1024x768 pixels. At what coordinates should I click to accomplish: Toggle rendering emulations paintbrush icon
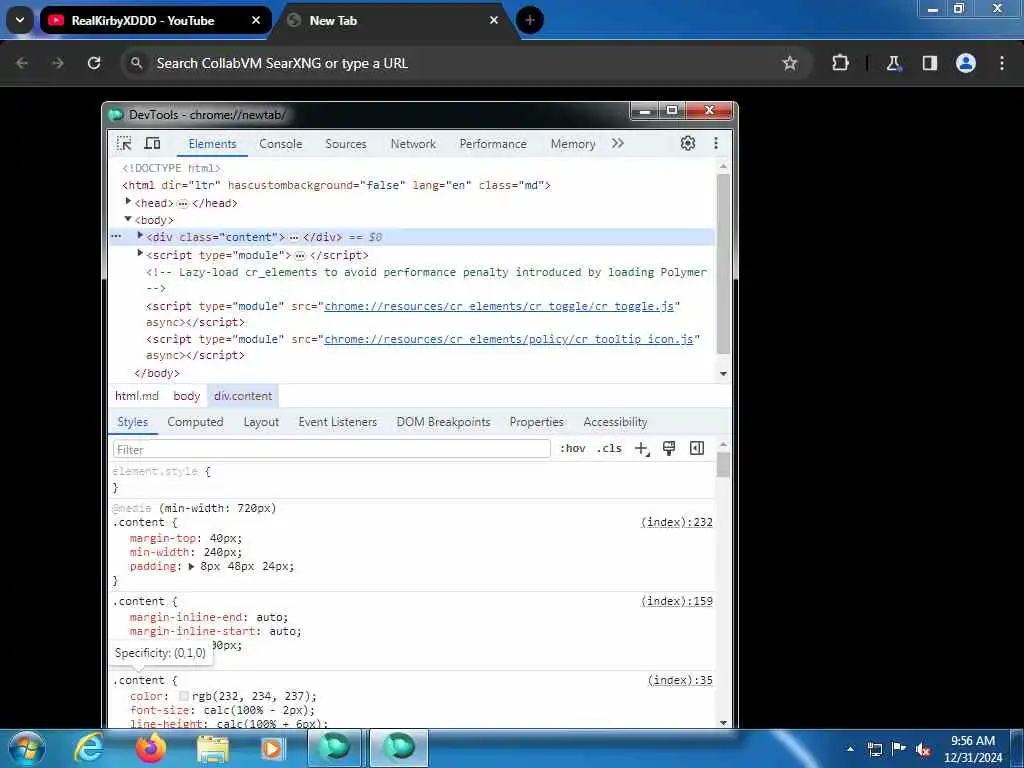coord(669,449)
